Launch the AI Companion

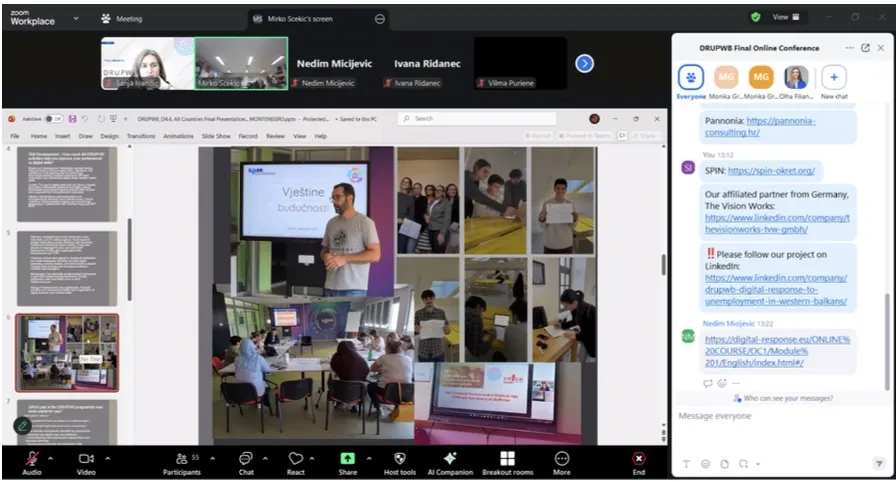450,459
